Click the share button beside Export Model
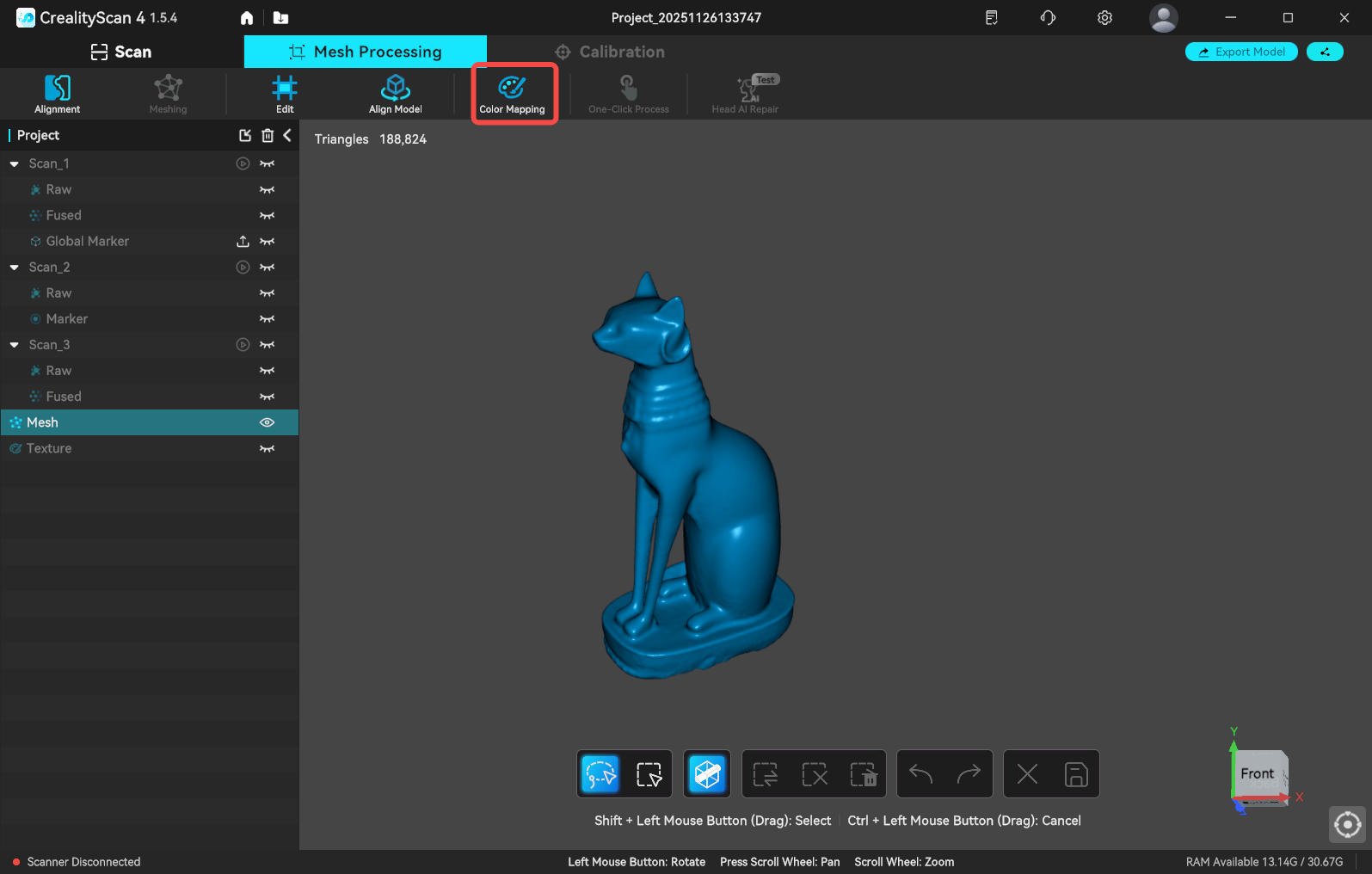1372x874 pixels. (x=1325, y=52)
